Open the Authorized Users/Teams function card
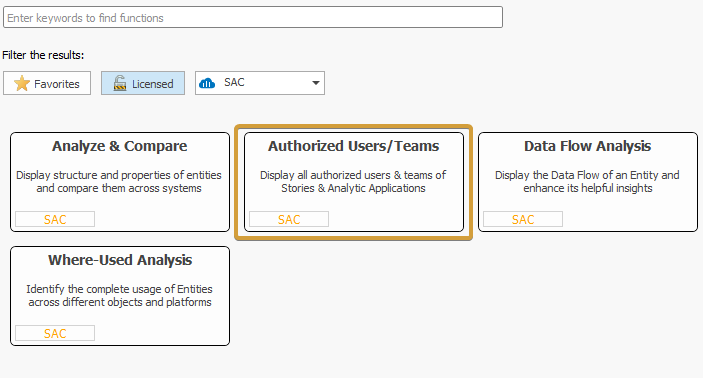This screenshot has height=378, width=703. 354,182
